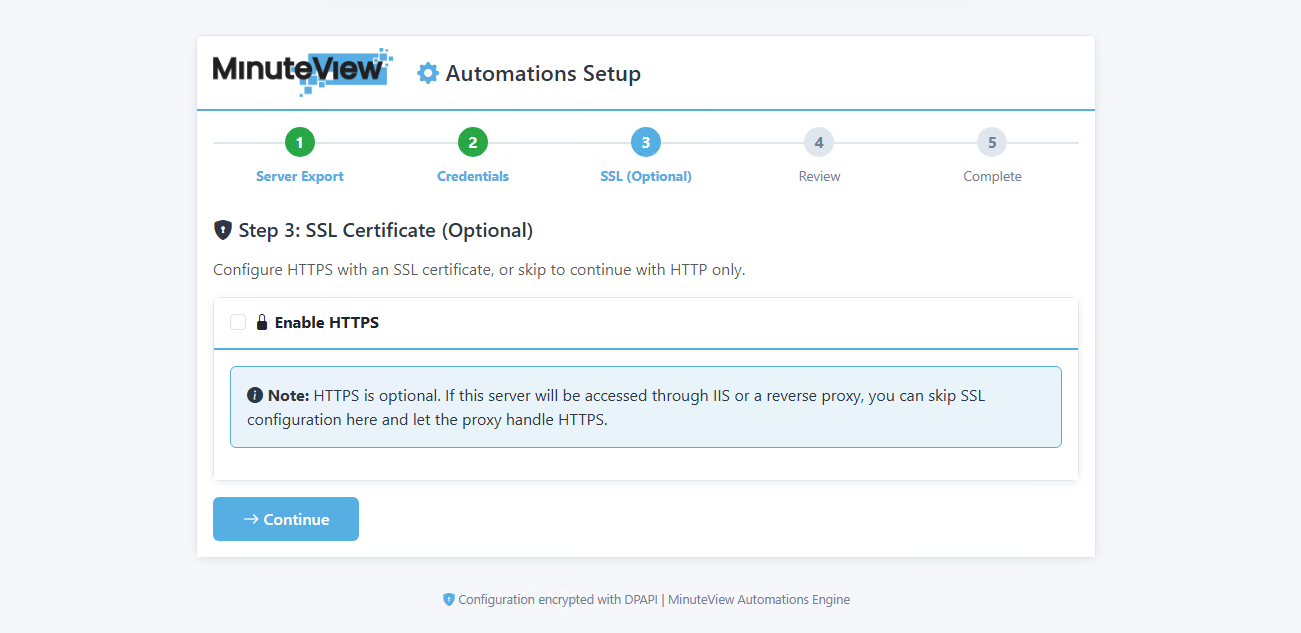Click the blue SSL step circle numbered 3
Image resolution: width=1301 pixels, height=633 pixels.
click(646, 142)
